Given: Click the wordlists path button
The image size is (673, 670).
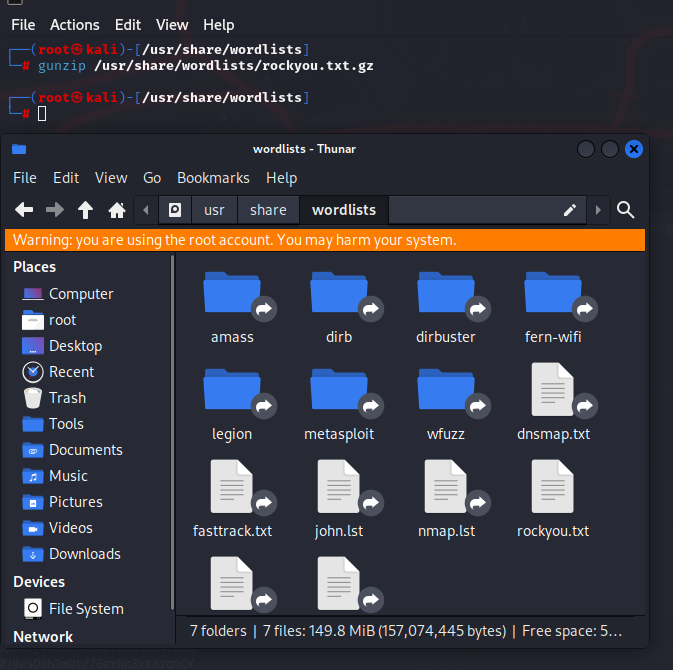Looking at the screenshot, I should 344,210.
